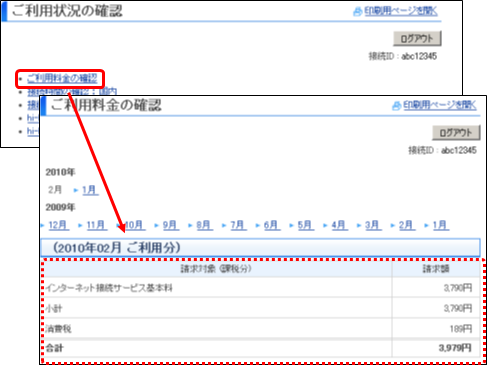Image resolution: width=487 pixels, height=365 pixels.
Task: Select 9月 of 2009年
Action: tap(170, 225)
